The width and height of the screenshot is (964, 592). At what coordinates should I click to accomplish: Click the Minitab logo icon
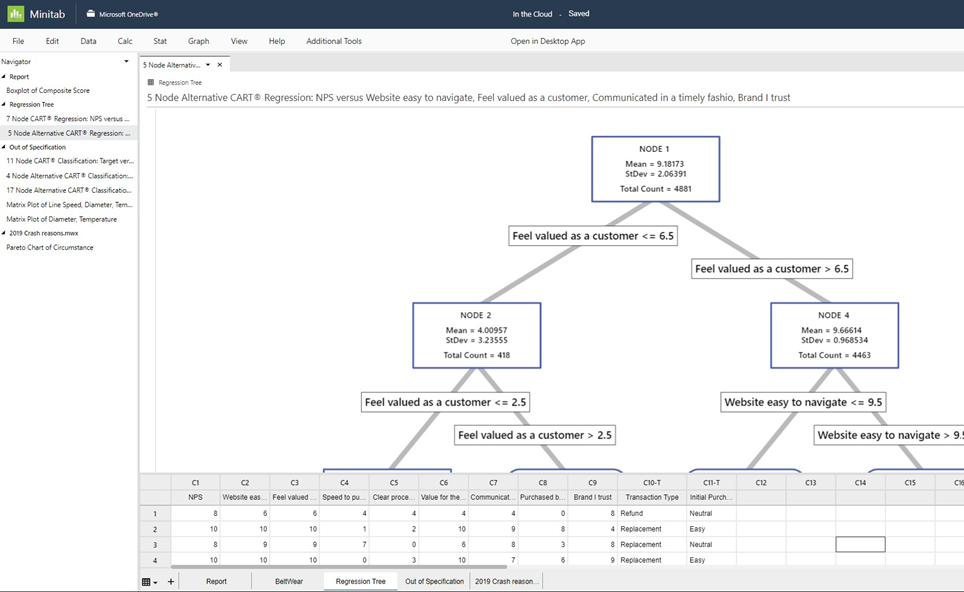tap(15, 14)
